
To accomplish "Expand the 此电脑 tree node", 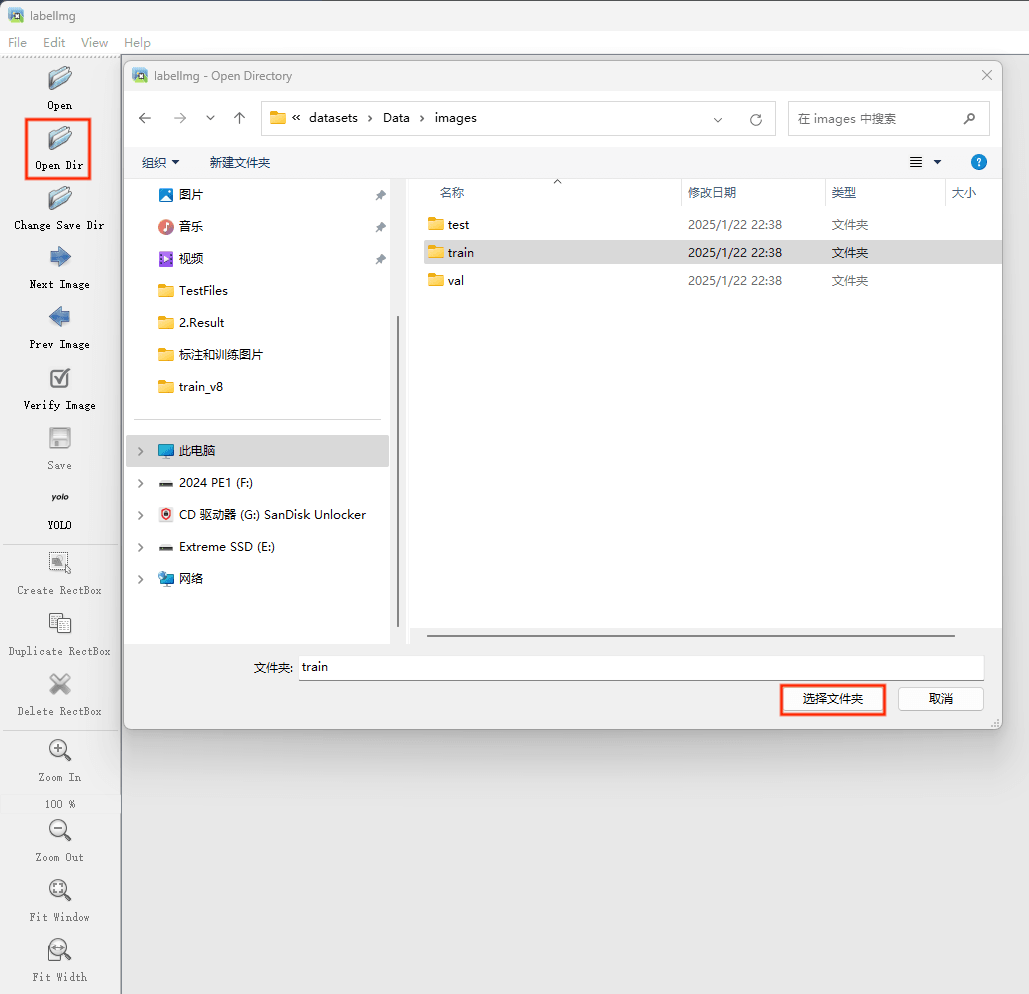I will tap(140, 451).
